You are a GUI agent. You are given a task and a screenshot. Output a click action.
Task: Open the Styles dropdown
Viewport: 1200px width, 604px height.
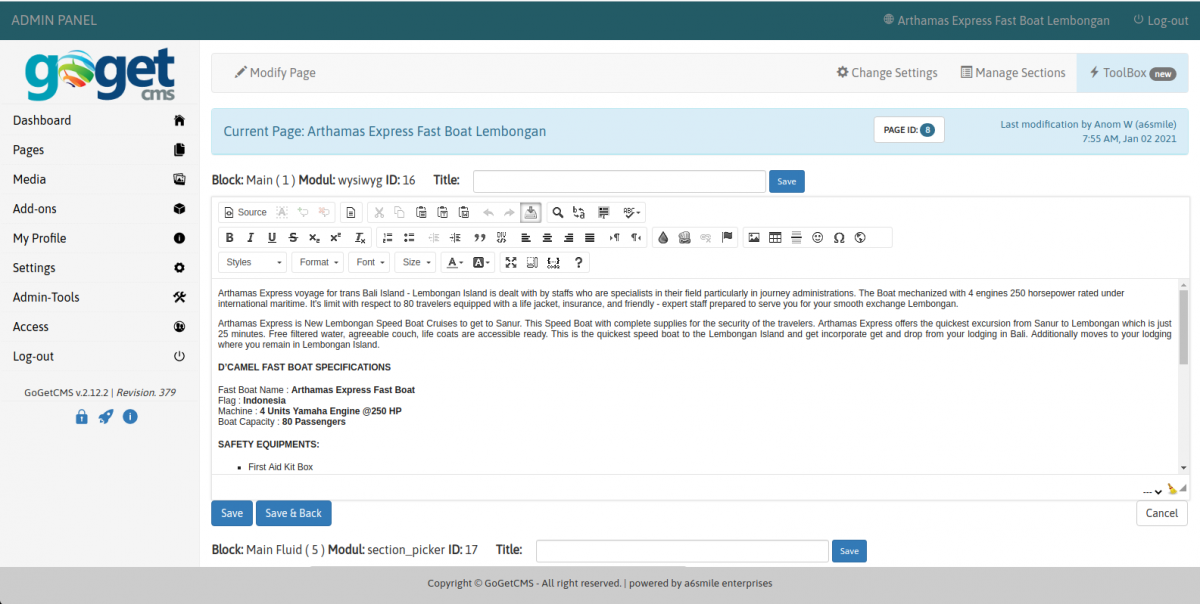(251, 262)
